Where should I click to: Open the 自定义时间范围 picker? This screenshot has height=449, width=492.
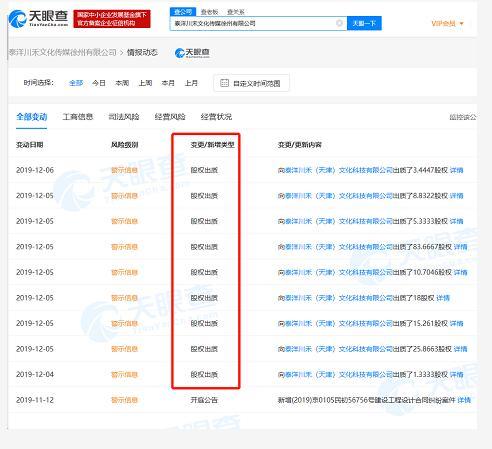click(251, 83)
